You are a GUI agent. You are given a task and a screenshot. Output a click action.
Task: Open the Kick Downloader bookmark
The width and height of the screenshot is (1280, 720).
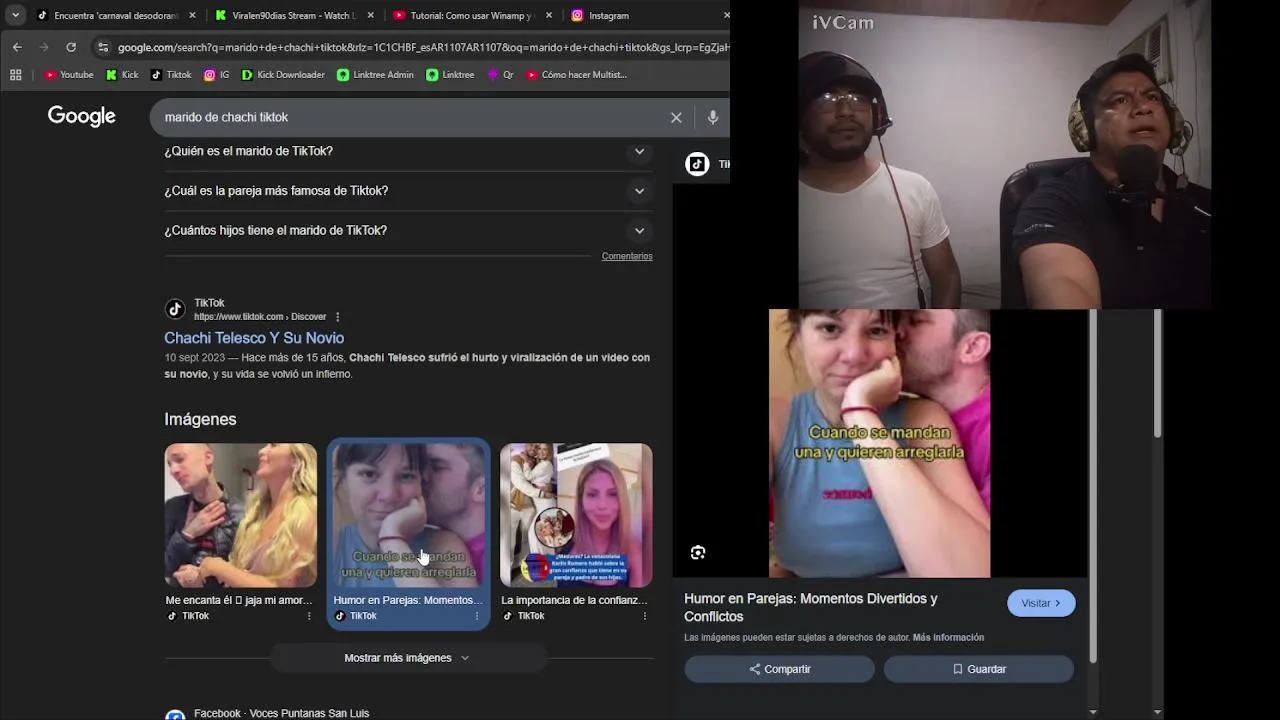(x=283, y=74)
